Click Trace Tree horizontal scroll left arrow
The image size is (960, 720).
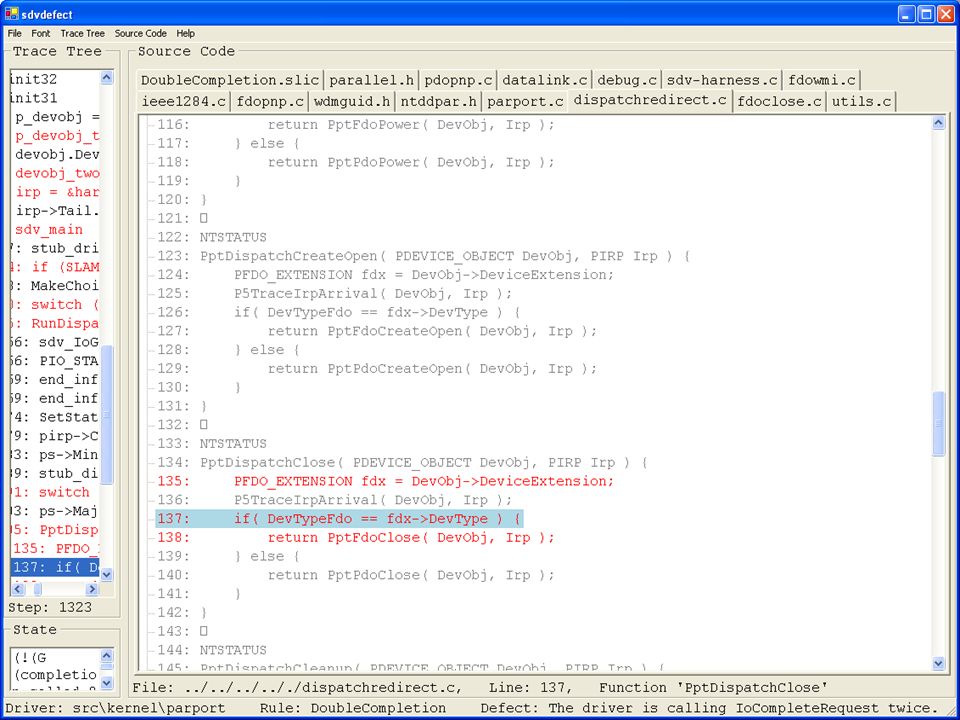pos(17,589)
